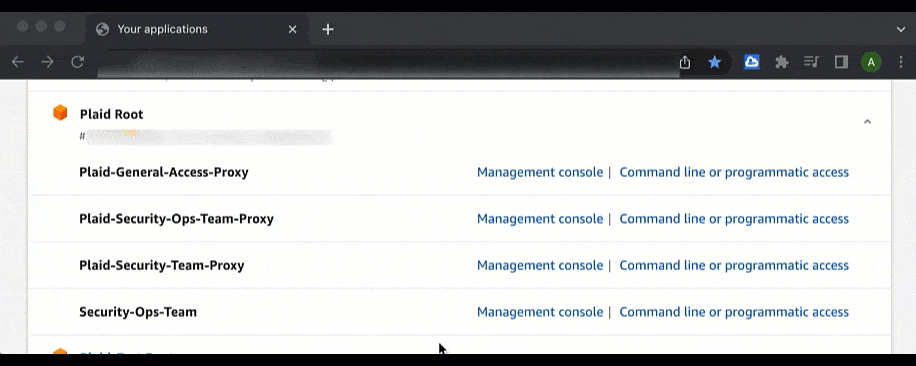The image size is (916, 366).
Task: Collapse the Plaid Root account section
Action: pyautogui.click(x=868, y=121)
